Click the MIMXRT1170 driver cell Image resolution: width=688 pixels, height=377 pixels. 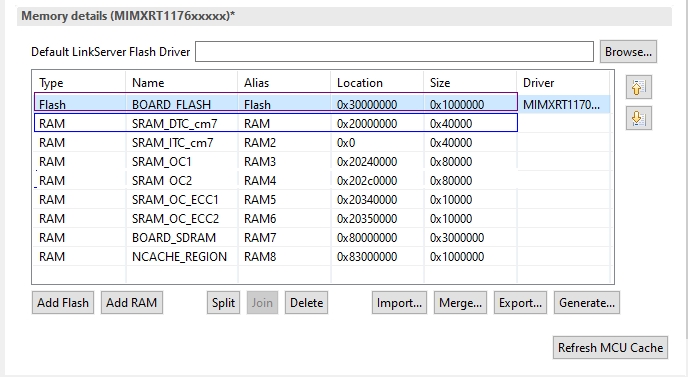pyautogui.click(x=564, y=104)
